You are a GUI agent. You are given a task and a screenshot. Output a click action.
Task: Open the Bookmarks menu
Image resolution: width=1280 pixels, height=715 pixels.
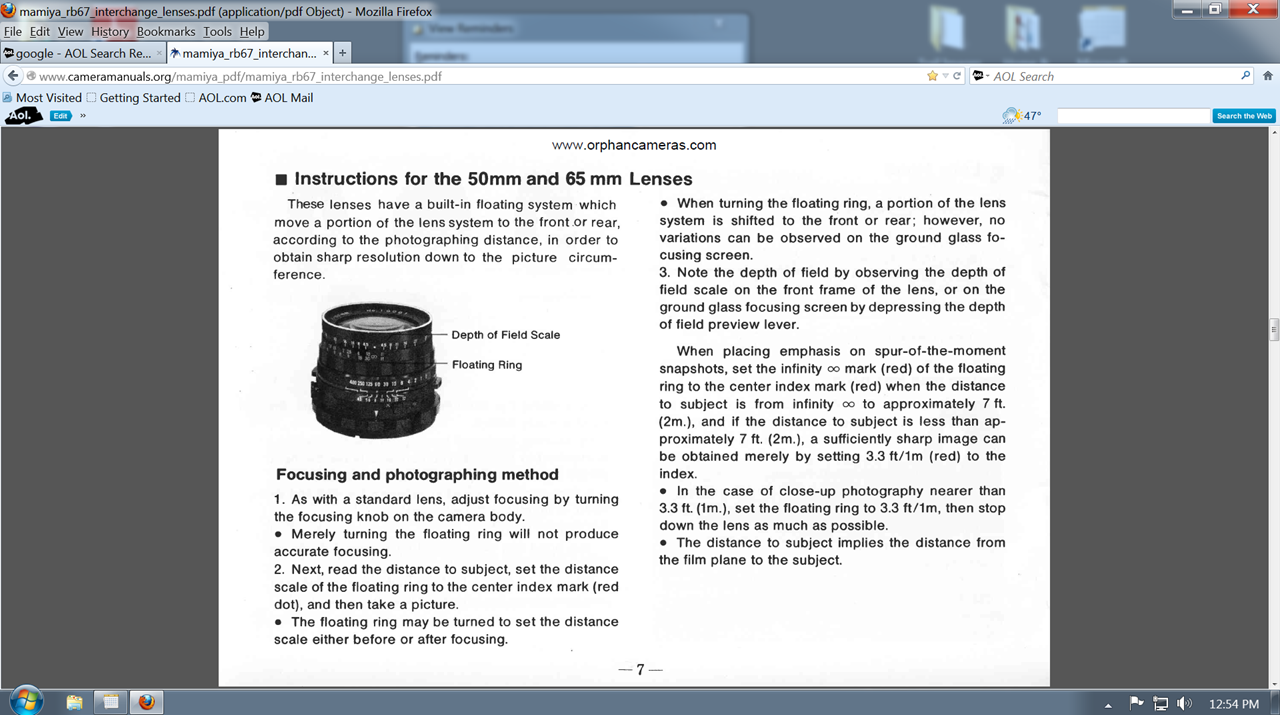[x=166, y=32]
